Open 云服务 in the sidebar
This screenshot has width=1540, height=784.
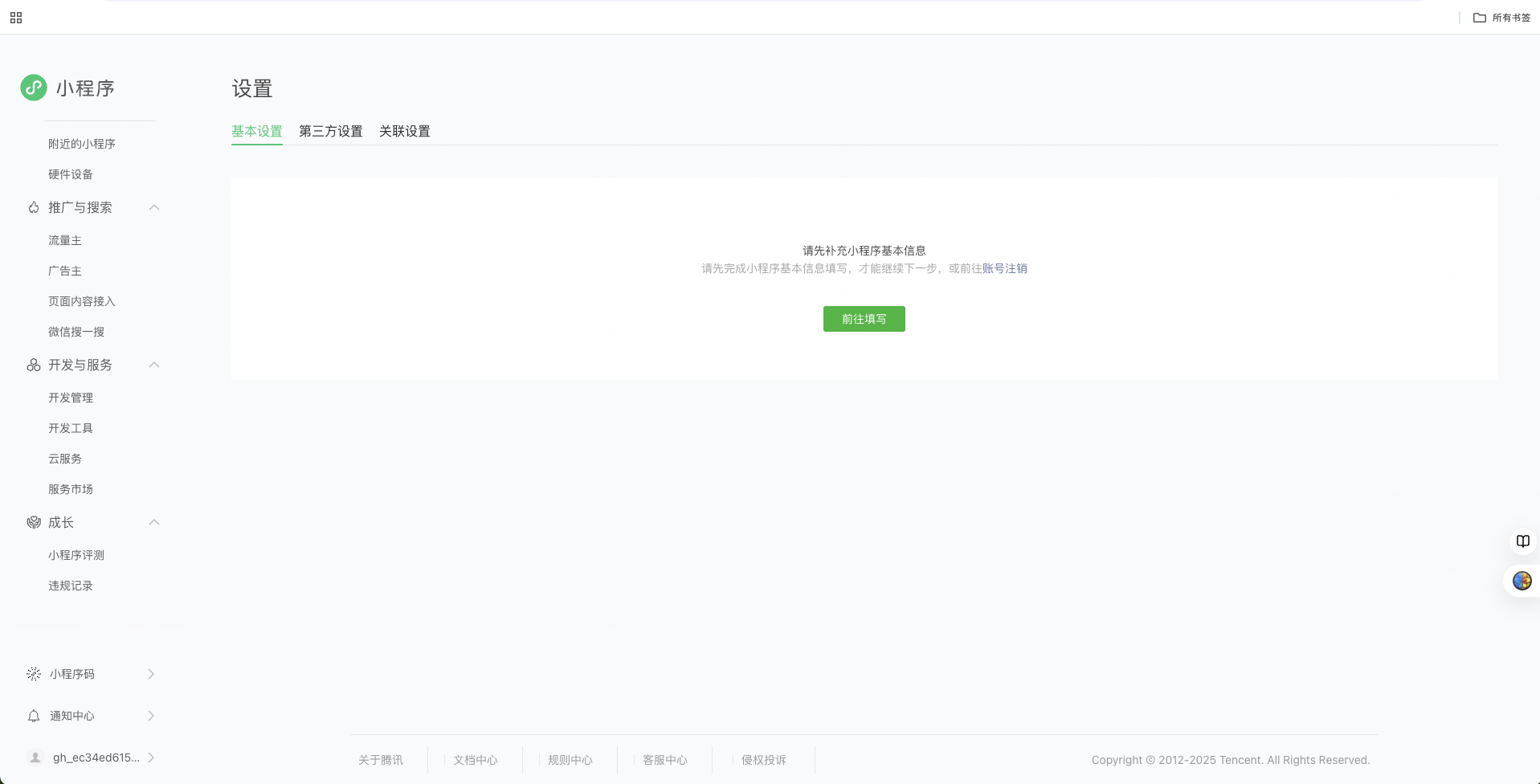coord(65,459)
